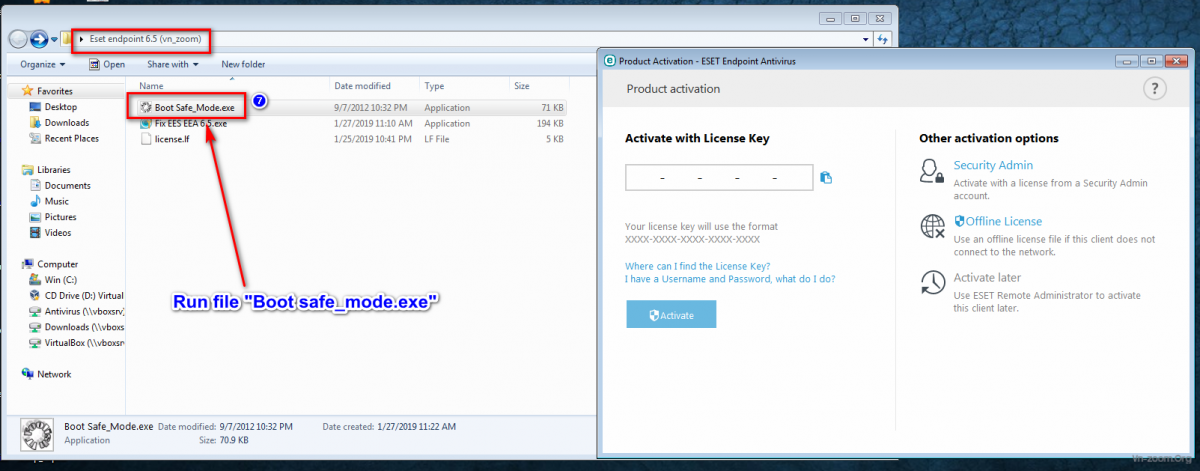Open the Share with dropdown menu

point(172,64)
